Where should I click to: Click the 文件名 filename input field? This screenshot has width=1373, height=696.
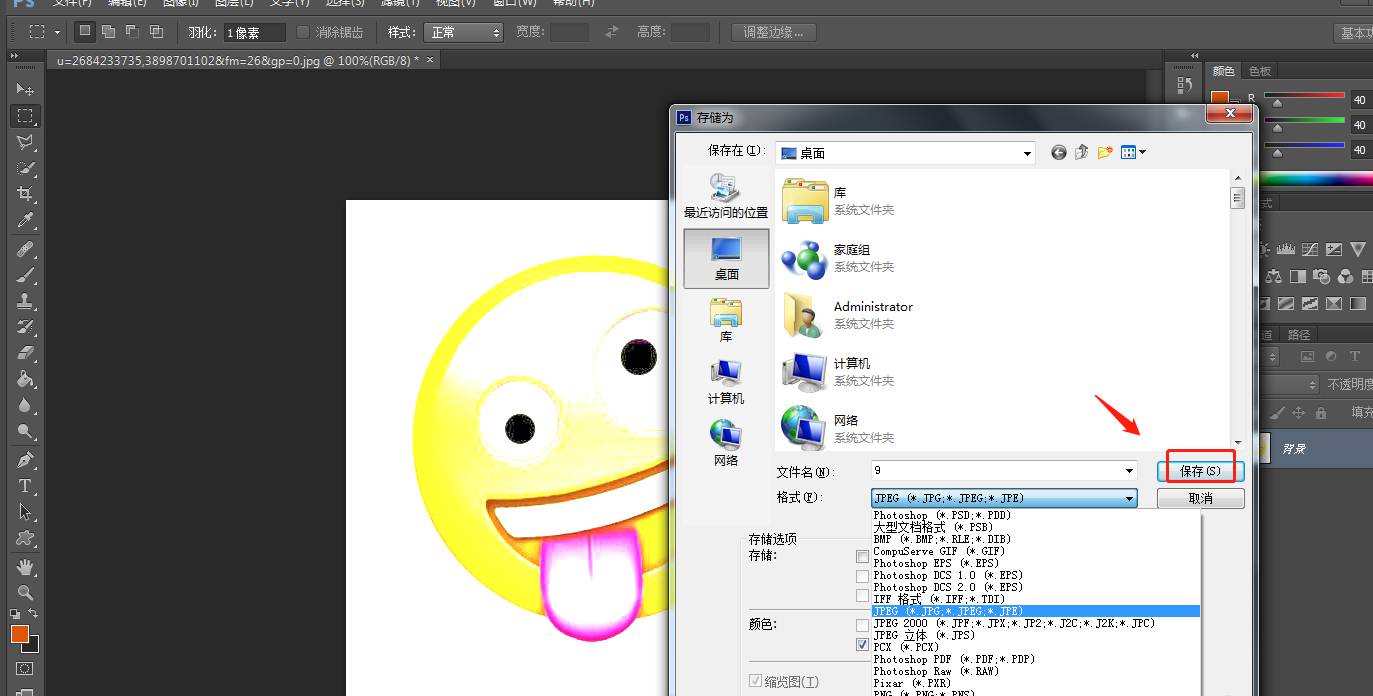click(x=996, y=470)
